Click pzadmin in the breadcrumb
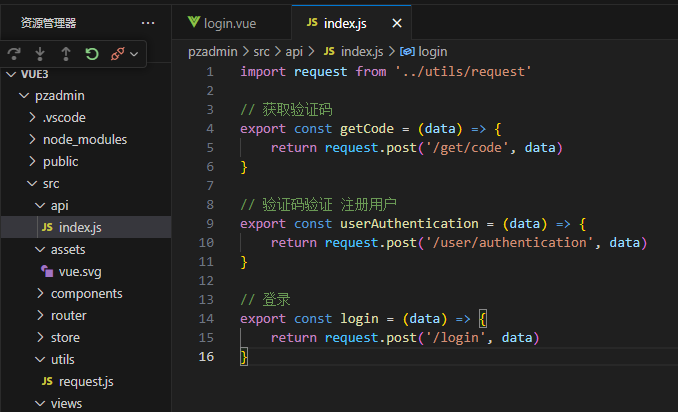This screenshot has height=412, width=678. [x=213, y=52]
